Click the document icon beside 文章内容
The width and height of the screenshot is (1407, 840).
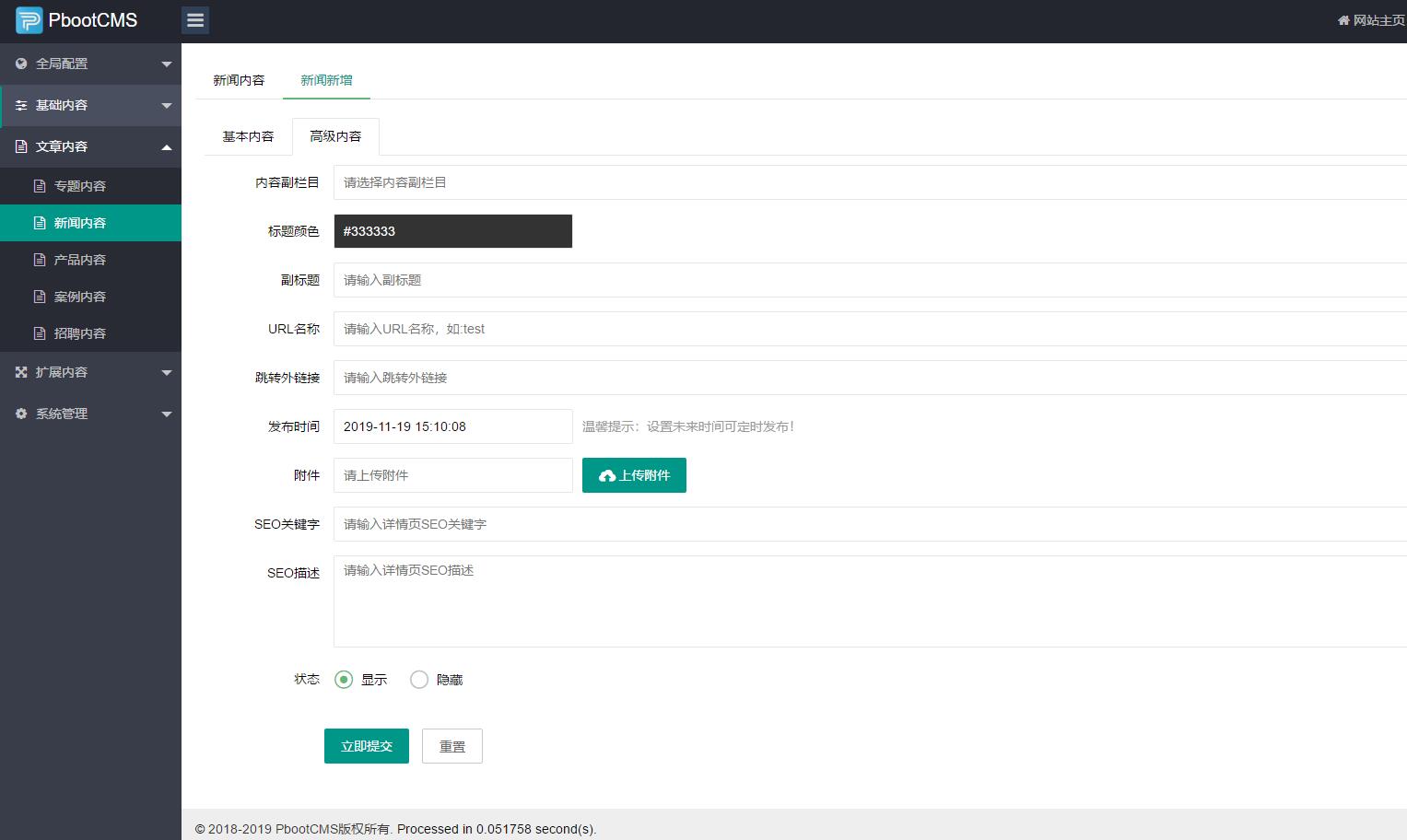(21, 146)
